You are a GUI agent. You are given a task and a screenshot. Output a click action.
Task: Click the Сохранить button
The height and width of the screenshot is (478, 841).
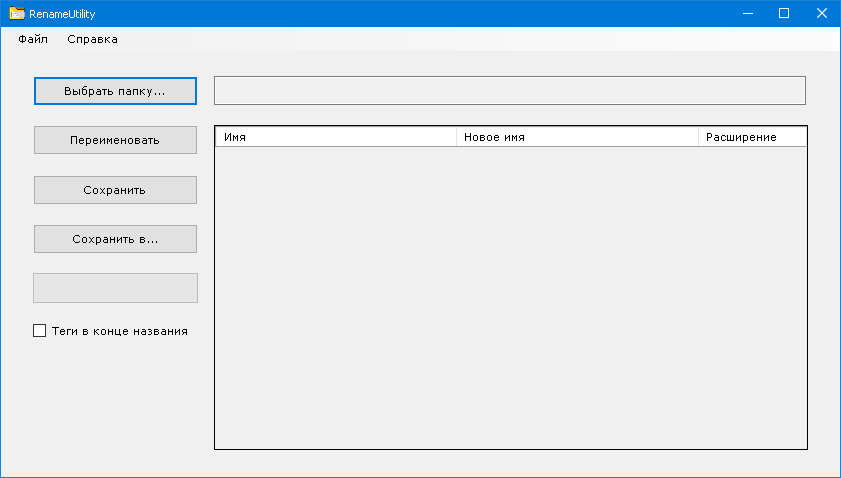pyautogui.click(x=115, y=190)
